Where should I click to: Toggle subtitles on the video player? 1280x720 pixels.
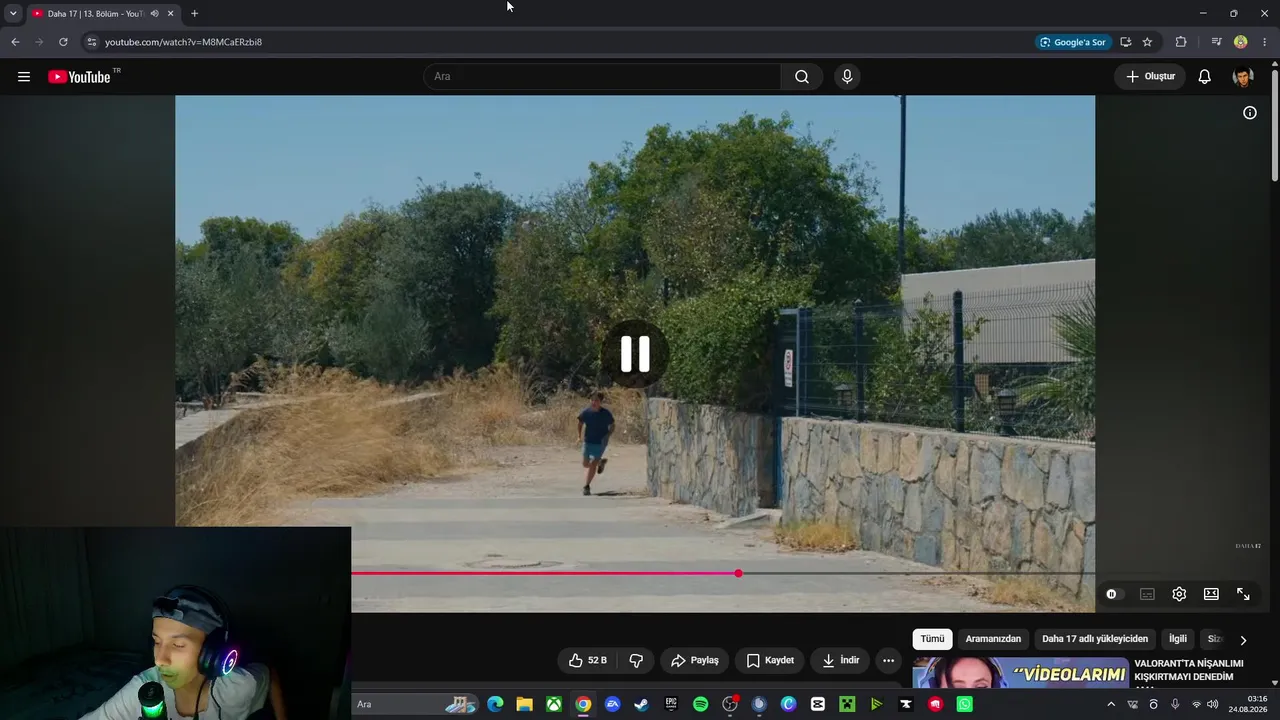coord(1147,594)
